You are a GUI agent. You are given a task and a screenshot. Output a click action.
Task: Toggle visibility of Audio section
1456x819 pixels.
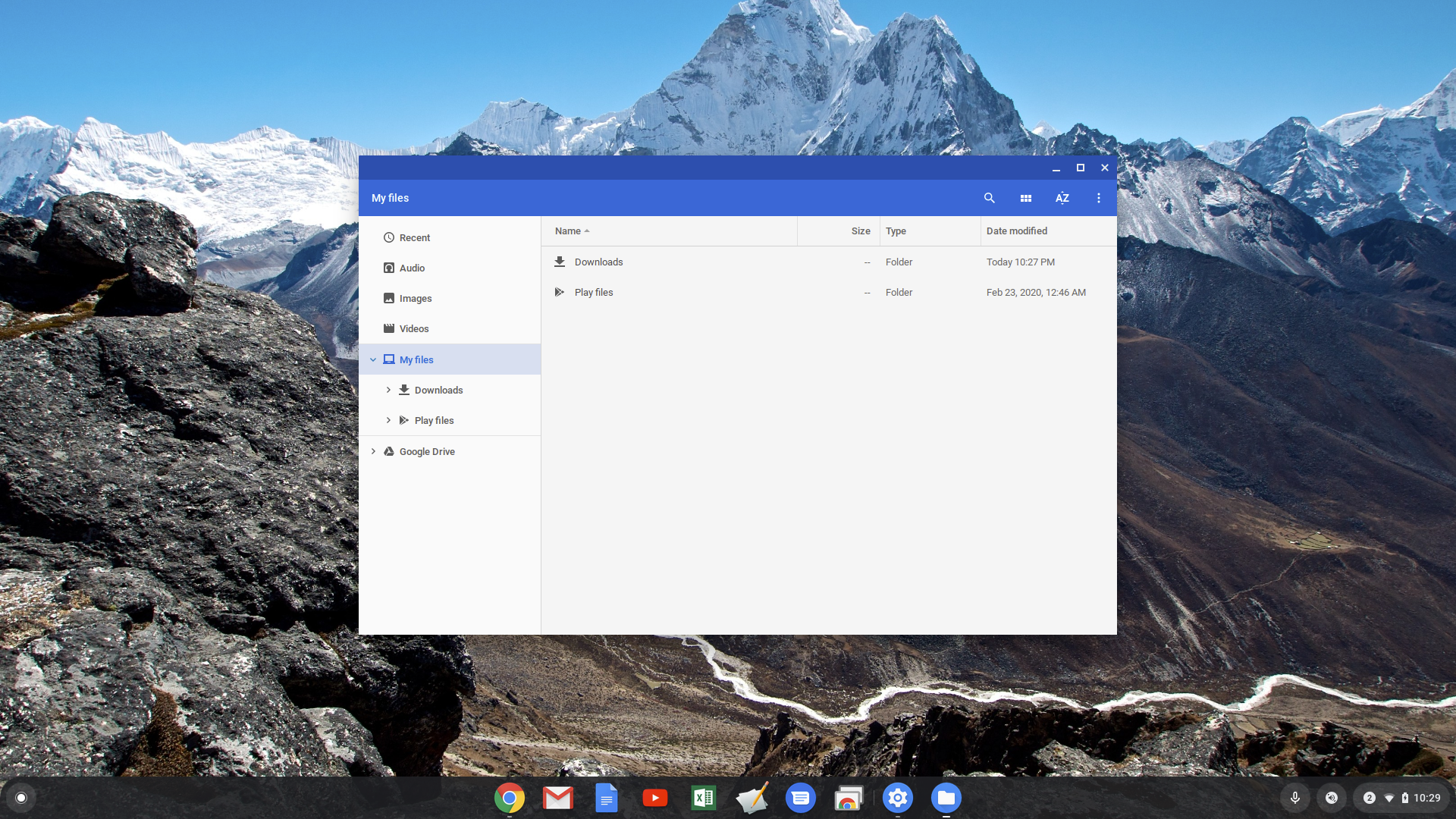click(412, 268)
